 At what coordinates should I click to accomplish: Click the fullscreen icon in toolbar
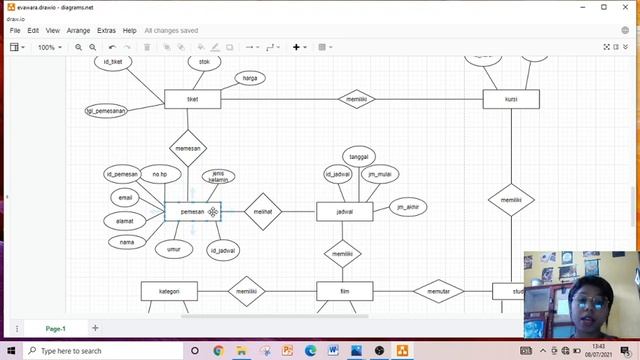[607, 47]
